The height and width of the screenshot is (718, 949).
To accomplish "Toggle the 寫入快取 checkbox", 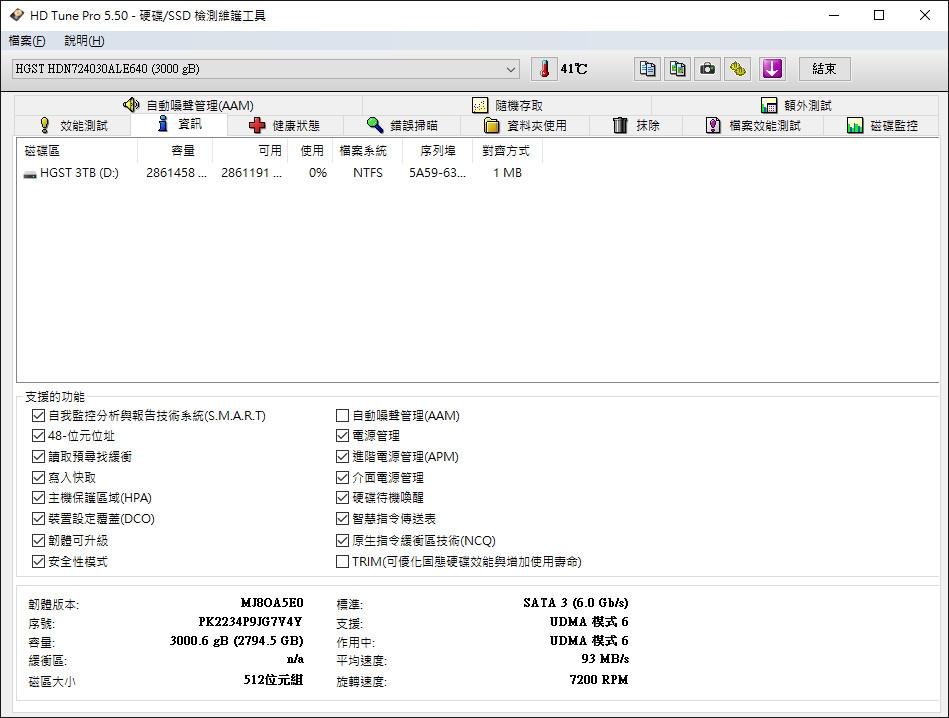I will [x=38, y=478].
